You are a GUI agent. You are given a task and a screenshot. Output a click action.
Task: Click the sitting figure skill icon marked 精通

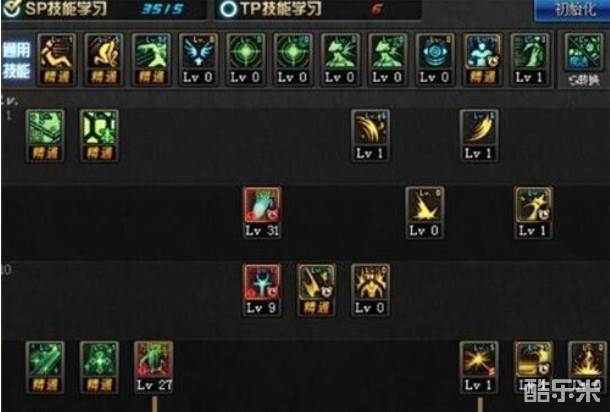pyautogui.click(x=56, y=59)
